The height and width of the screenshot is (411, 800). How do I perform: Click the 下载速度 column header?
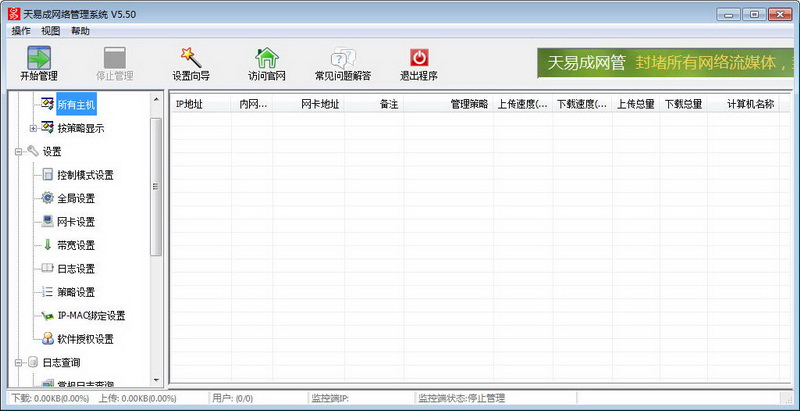(582, 105)
